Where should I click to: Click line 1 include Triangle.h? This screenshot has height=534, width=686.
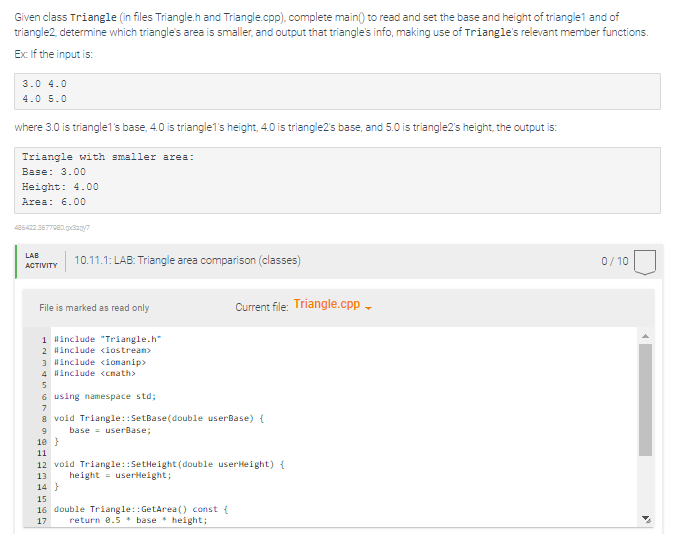pos(108,339)
